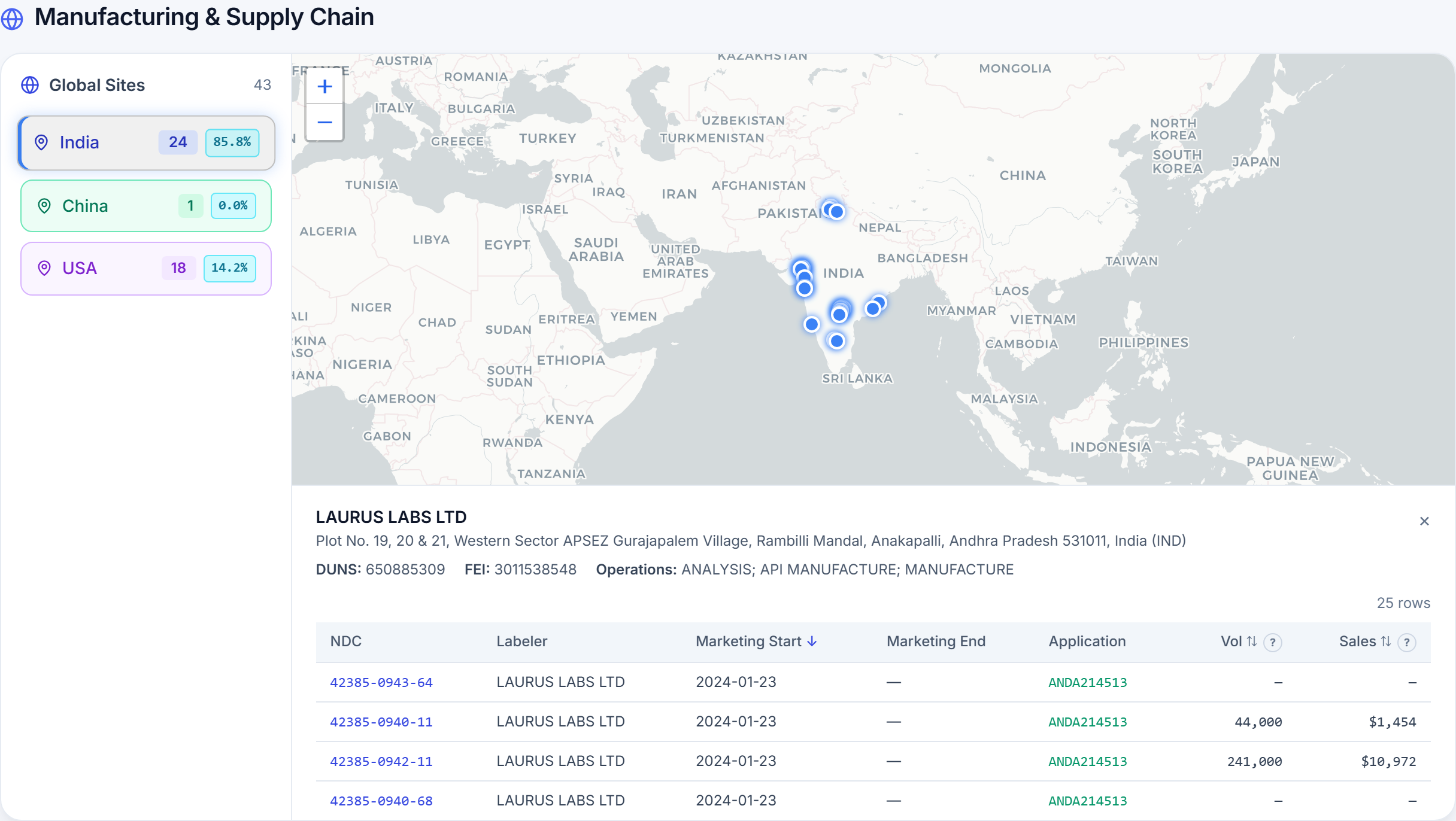Open NDC link 42385-0940-11

coord(381,722)
